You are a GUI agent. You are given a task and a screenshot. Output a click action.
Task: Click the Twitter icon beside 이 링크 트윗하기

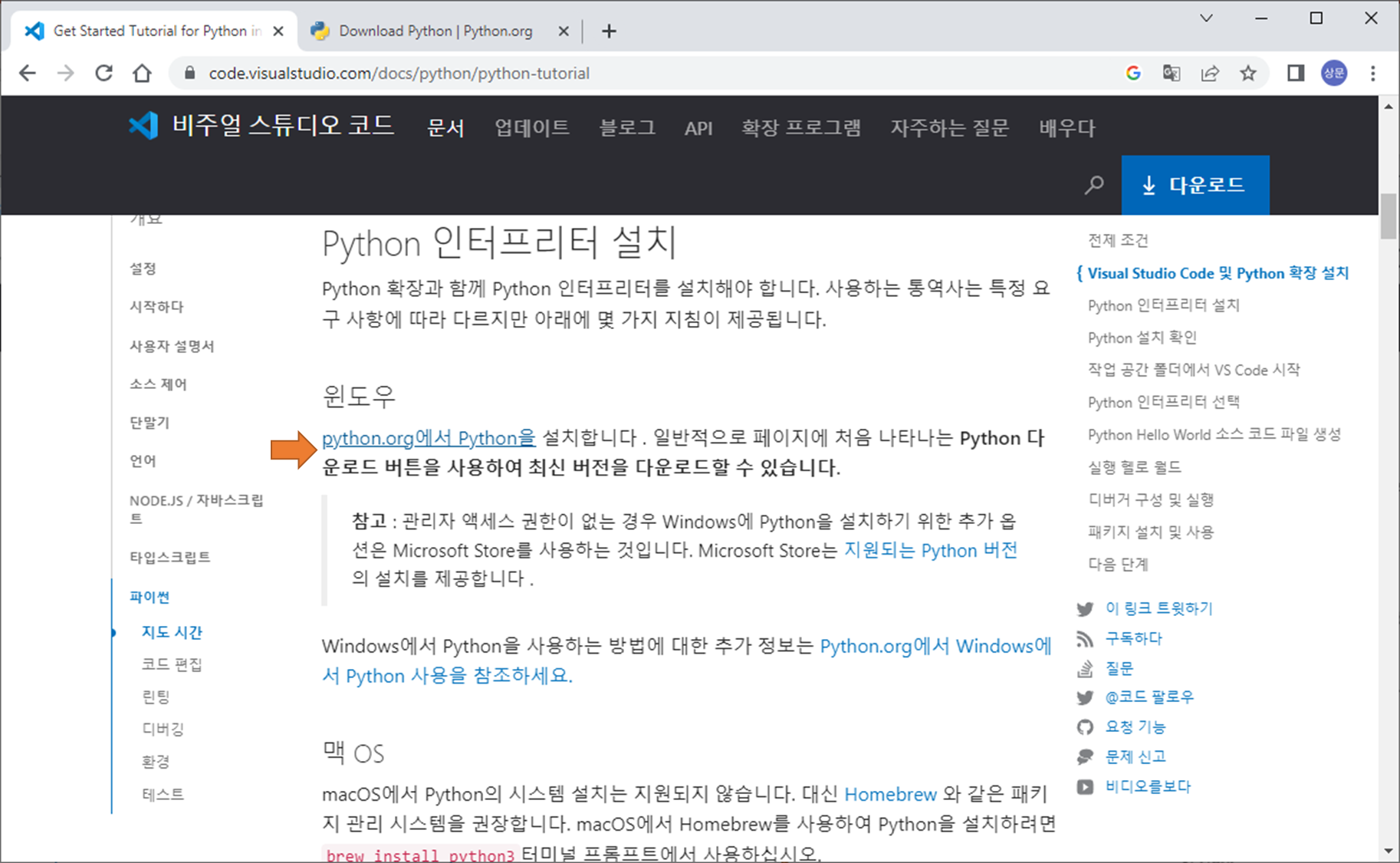click(1085, 608)
